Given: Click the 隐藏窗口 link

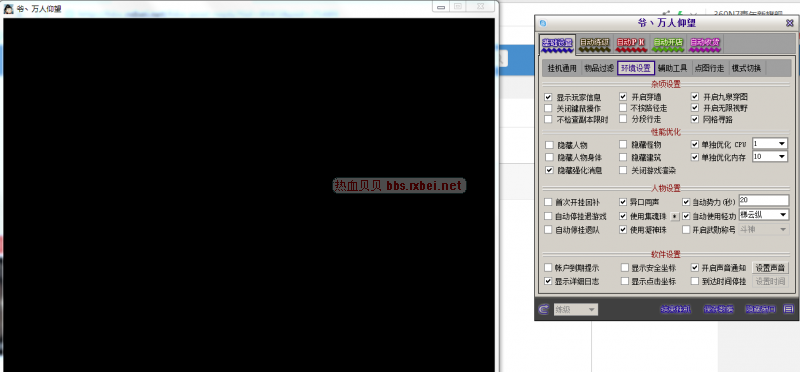Looking at the screenshot, I should coord(761,309).
